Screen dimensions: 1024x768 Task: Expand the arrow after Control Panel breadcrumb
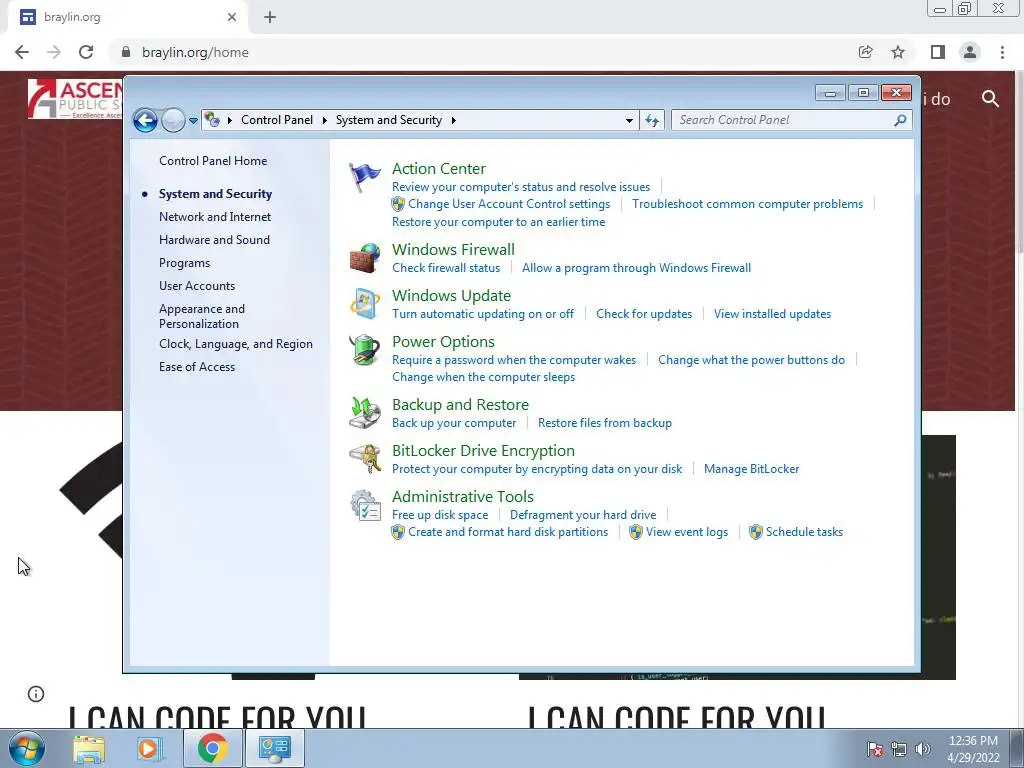(x=325, y=120)
